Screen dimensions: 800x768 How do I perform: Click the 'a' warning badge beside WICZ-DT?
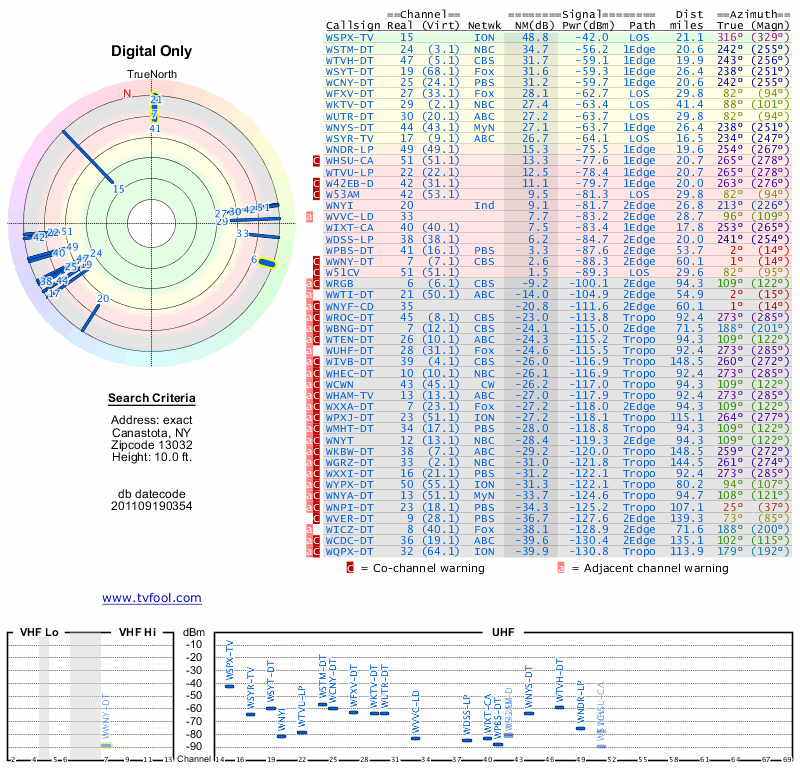309,529
